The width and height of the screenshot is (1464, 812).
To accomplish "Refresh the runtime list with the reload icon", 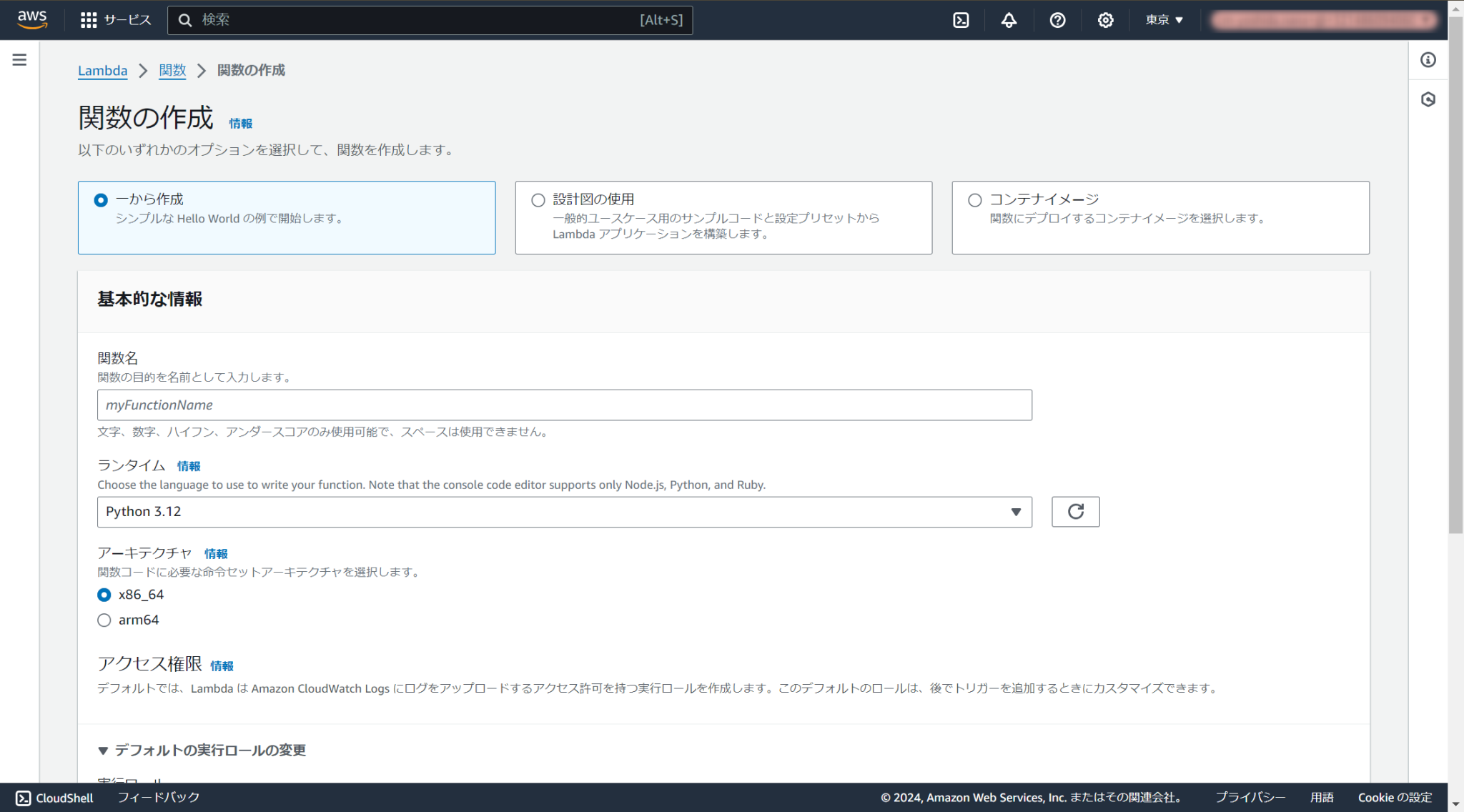I will (x=1075, y=512).
